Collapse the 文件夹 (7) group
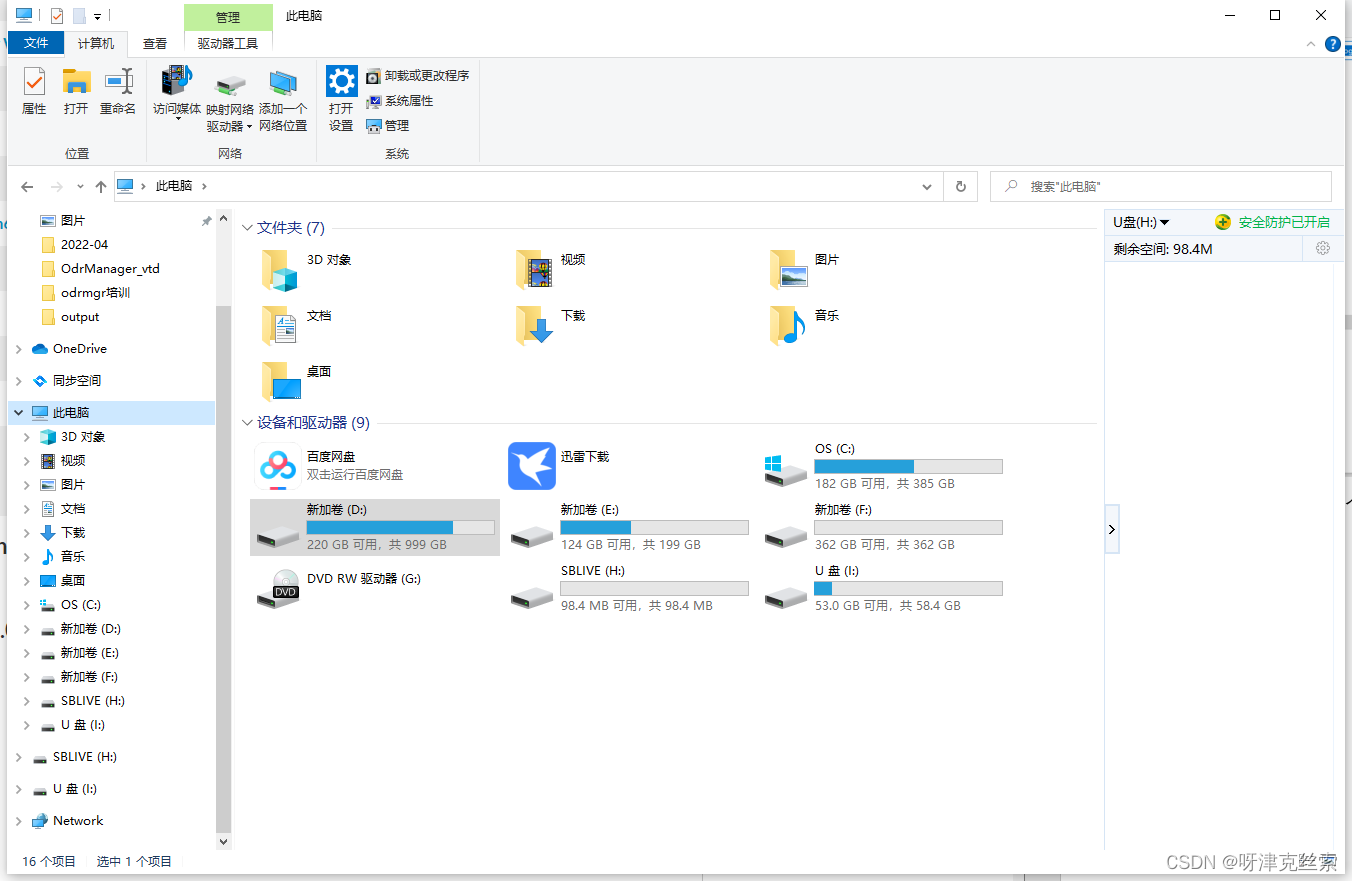This screenshot has width=1352, height=881. pyautogui.click(x=248, y=228)
